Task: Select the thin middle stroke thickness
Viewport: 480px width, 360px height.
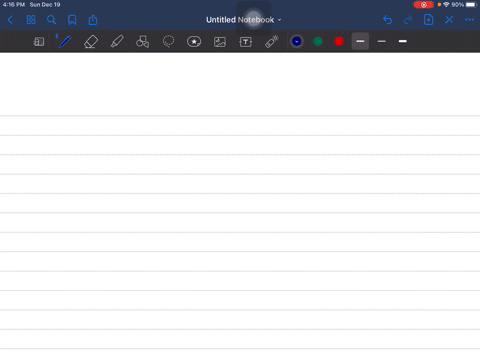Action: pyautogui.click(x=382, y=41)
